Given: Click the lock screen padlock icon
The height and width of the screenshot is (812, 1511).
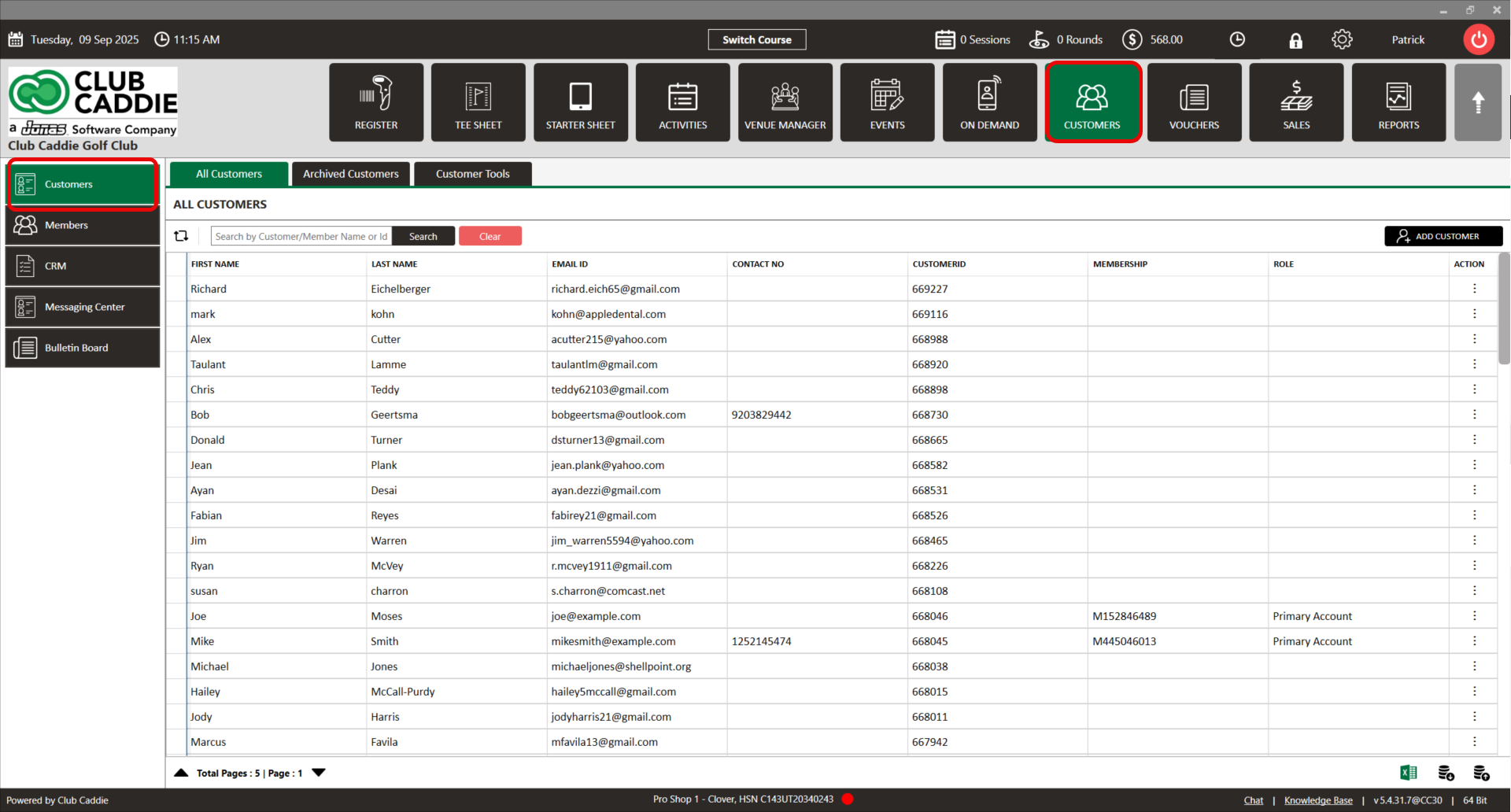Looking at the screenshot, I should (x=1295, y=40).
